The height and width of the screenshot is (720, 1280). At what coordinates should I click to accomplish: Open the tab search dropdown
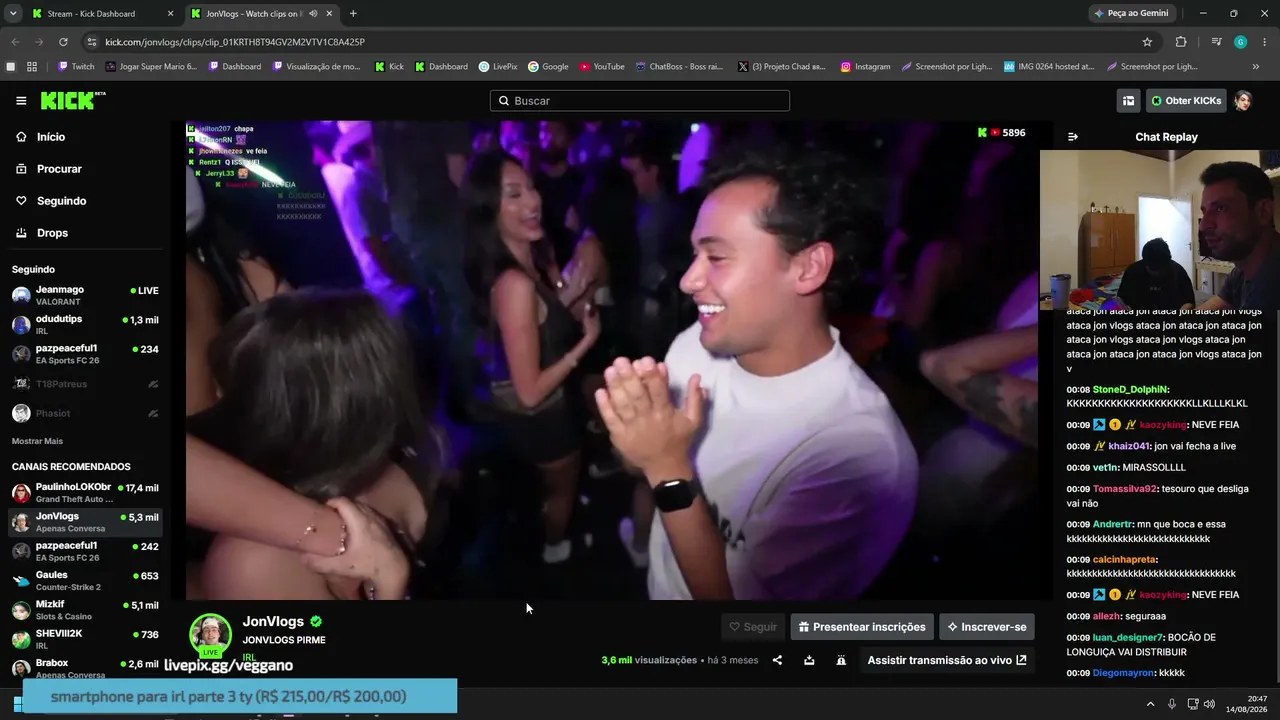(x=13, y=14)
